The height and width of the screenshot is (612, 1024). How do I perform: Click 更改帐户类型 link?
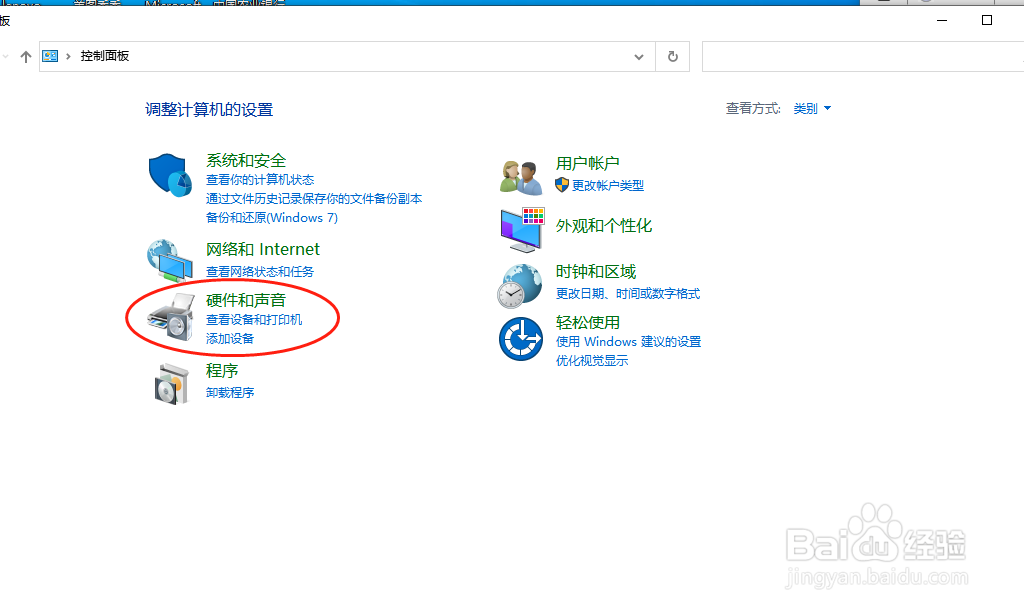click(608, 185)
